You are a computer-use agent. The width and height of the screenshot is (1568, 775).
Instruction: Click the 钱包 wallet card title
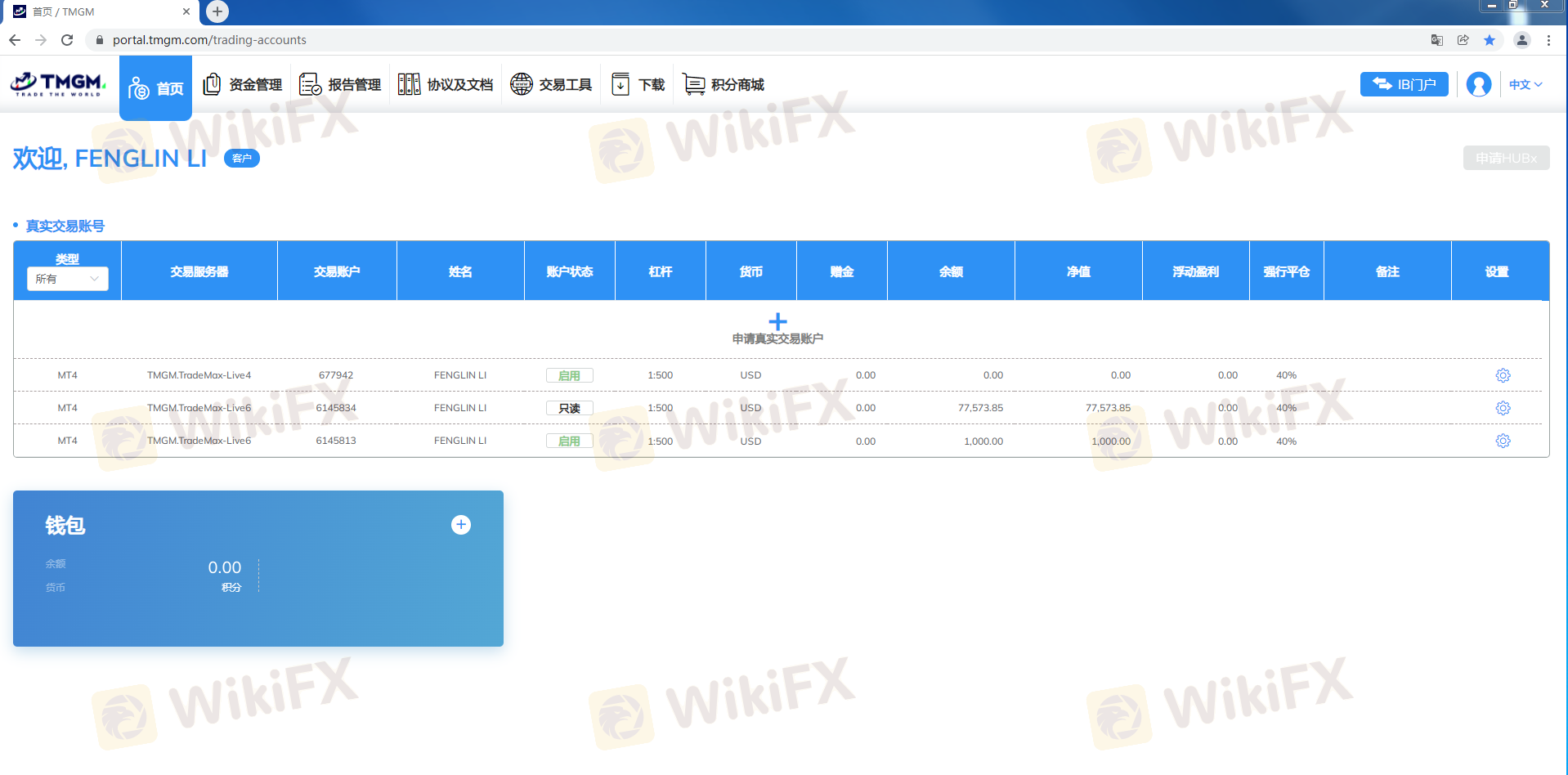point(65,526)
